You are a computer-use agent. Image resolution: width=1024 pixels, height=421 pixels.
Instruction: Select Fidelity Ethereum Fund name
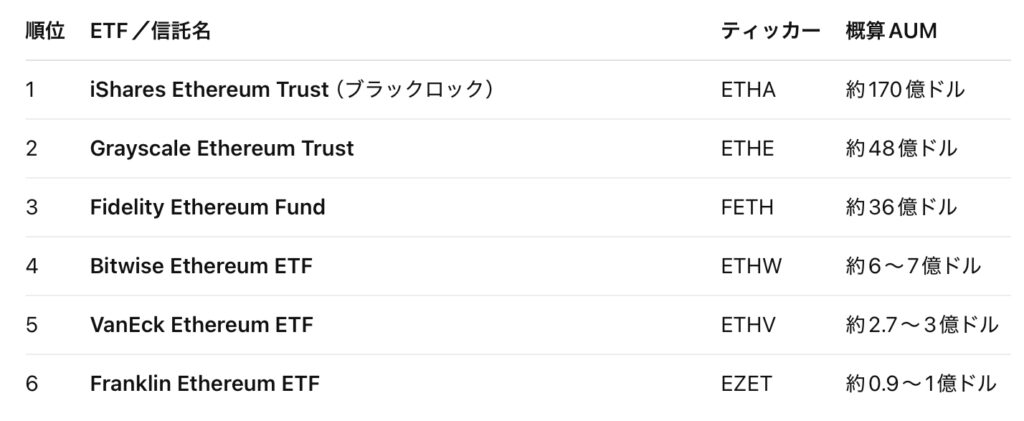[x=207, y=208]
